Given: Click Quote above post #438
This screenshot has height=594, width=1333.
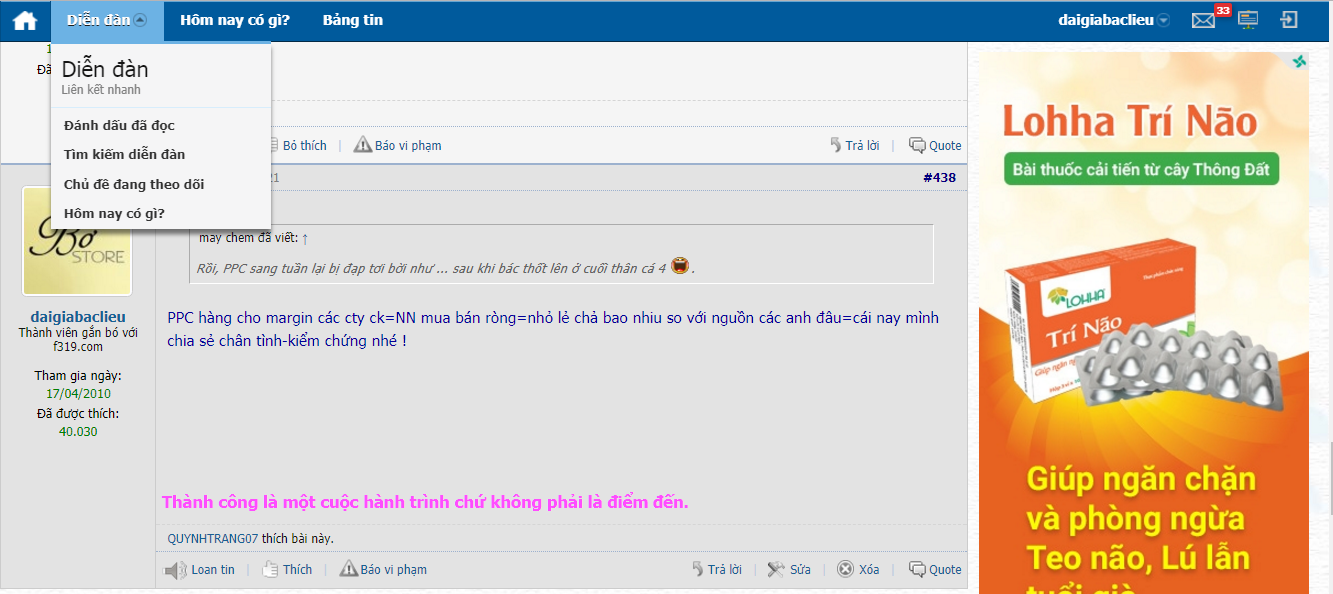Looking at the screenshot, I should click(x=935, y=145).
